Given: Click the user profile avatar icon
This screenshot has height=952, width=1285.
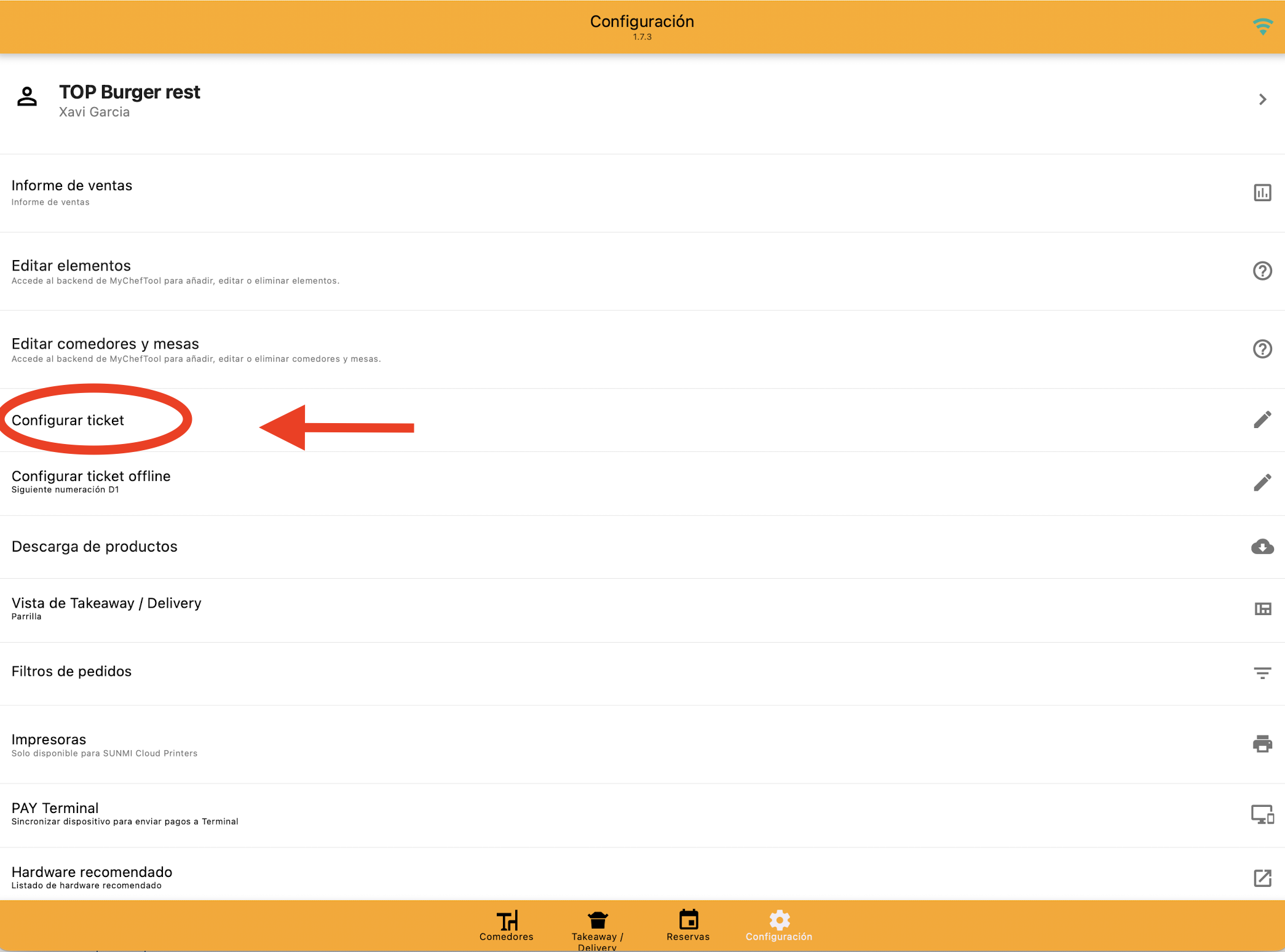Looking at the screenshot, I should (x=27, y=97).
